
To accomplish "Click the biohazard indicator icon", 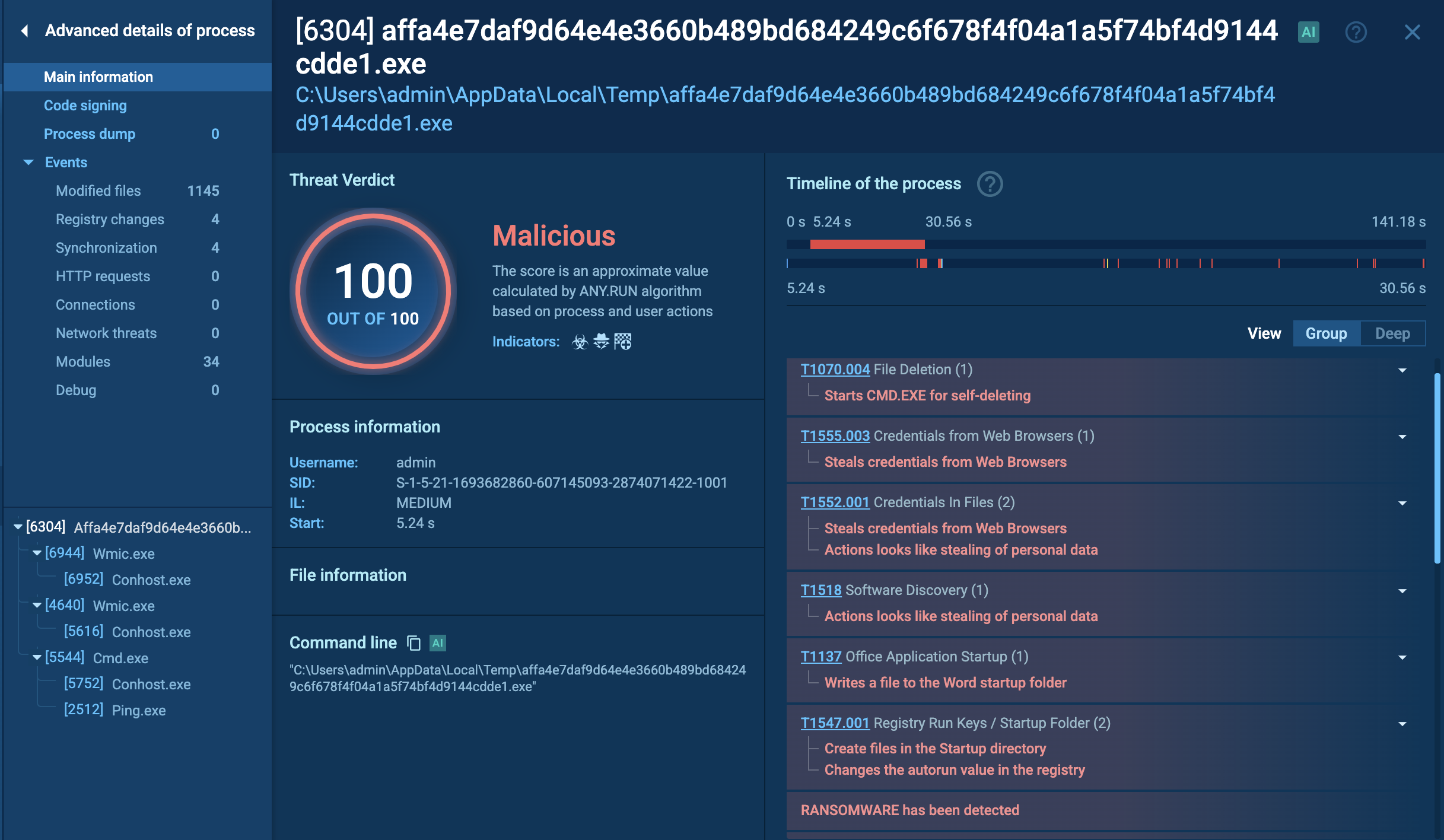I will click(x=580, y=342).
